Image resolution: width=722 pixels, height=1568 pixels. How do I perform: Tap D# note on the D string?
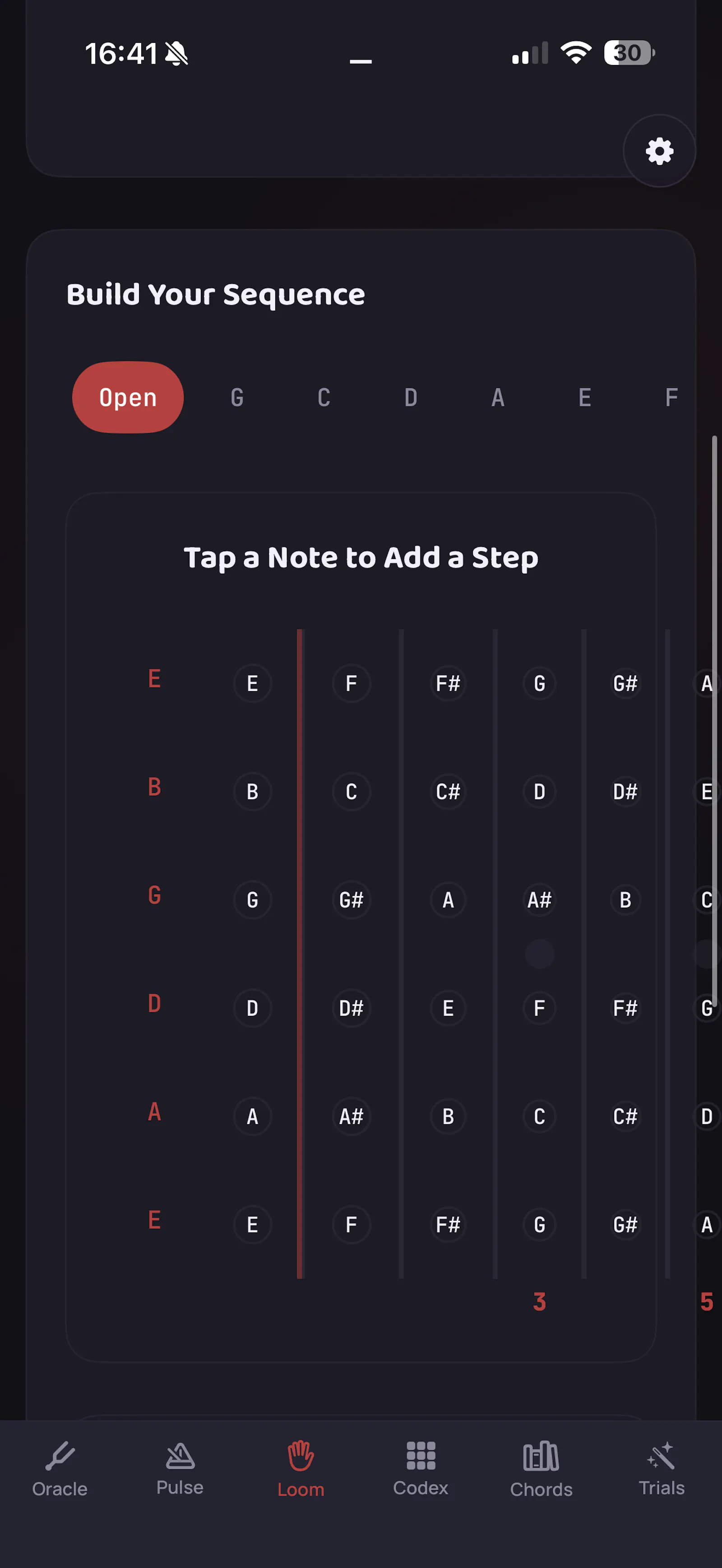click(351, 1008)
